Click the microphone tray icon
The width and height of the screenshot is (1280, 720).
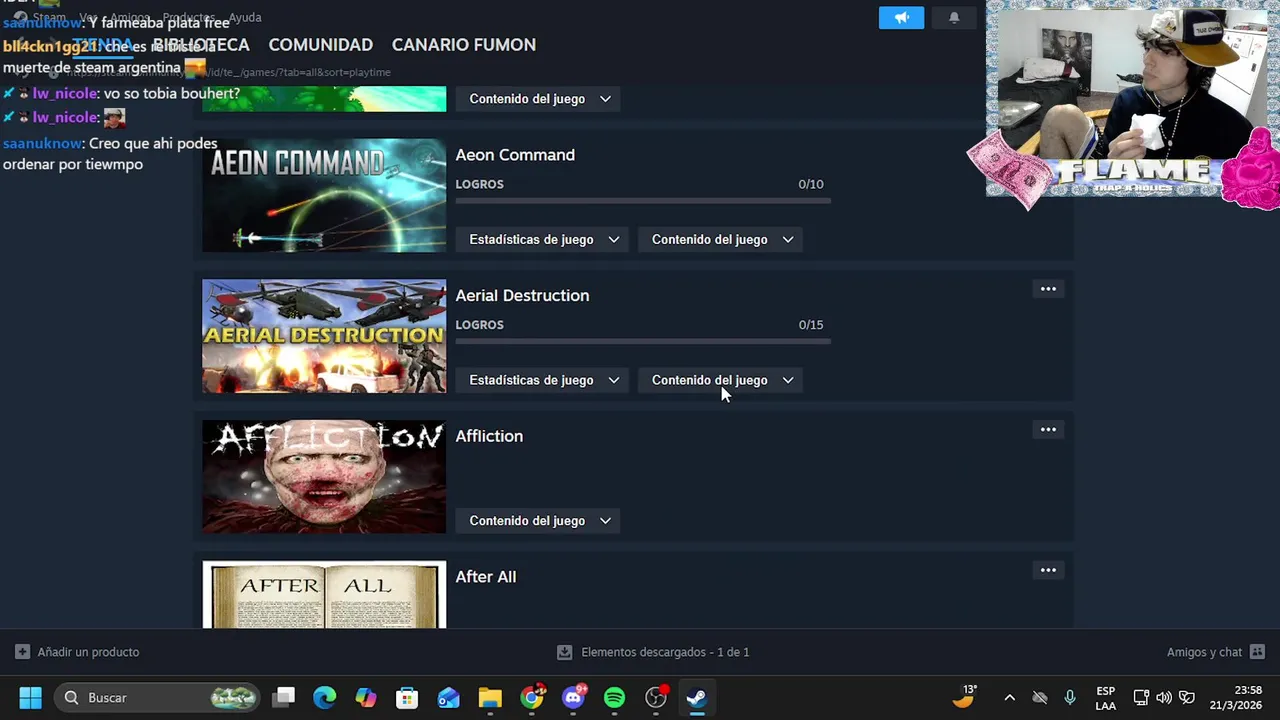click(1070, 698)
